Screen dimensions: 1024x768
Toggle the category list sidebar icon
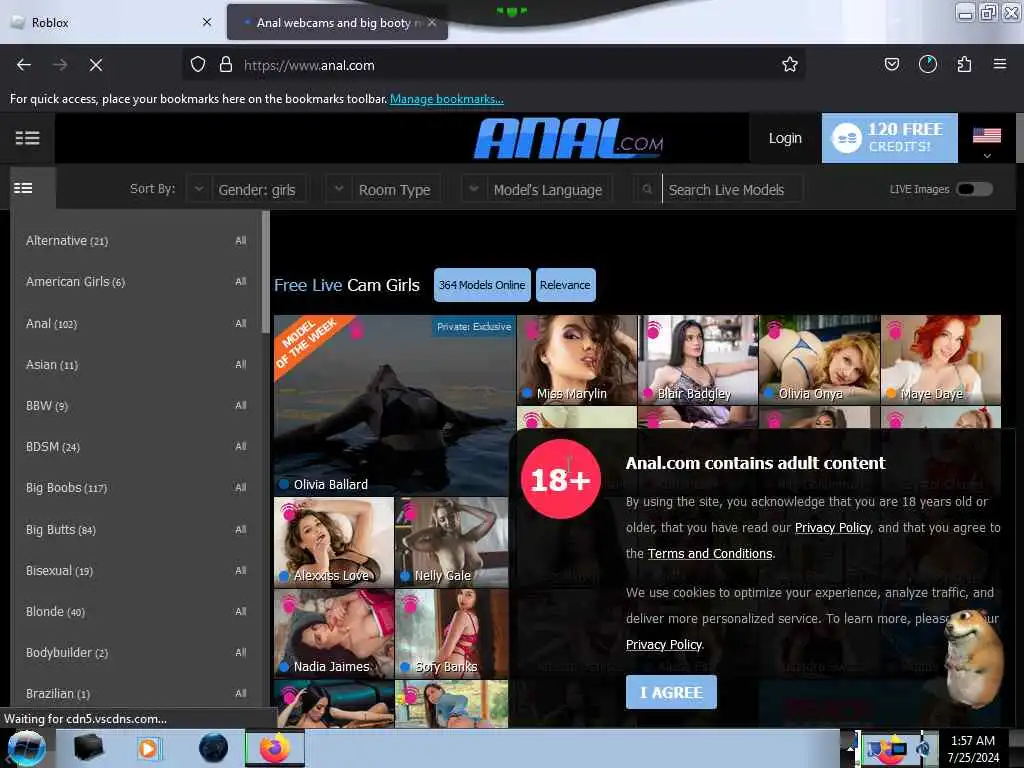point(24,188)
